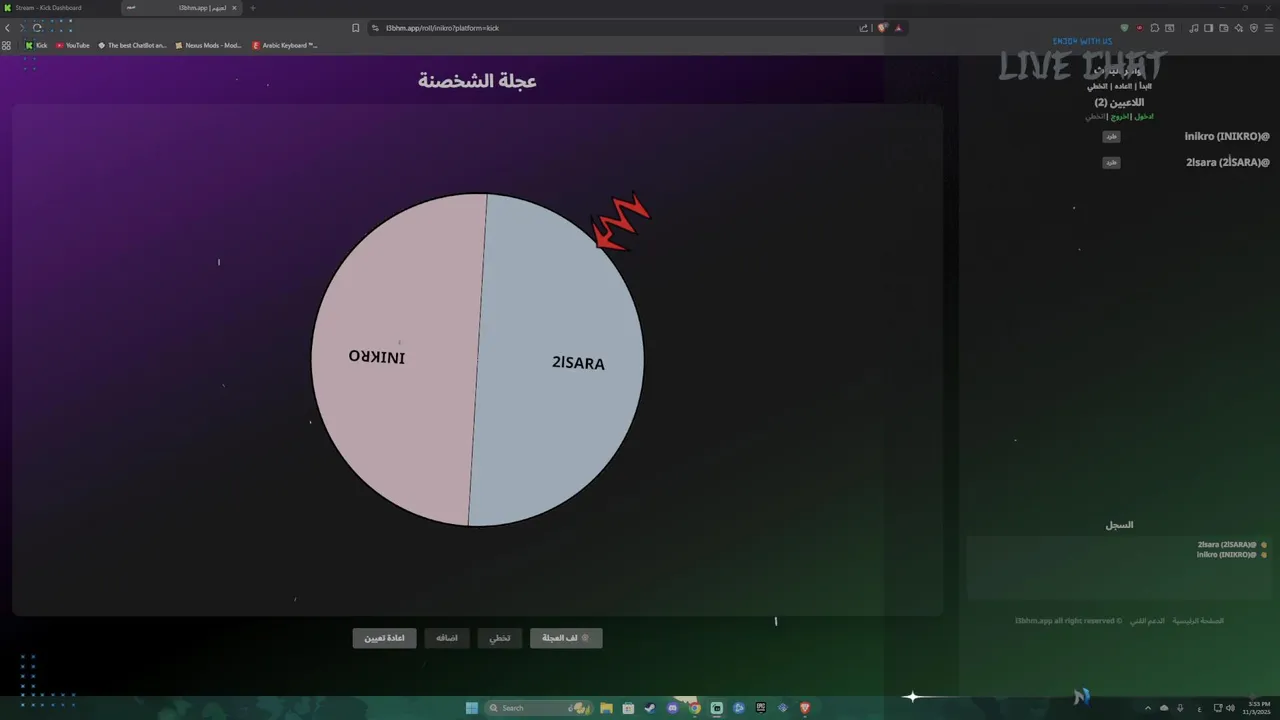Bookmark this page icon
The width and height of the screenshot is (1280, 720).
click(355, 28)
